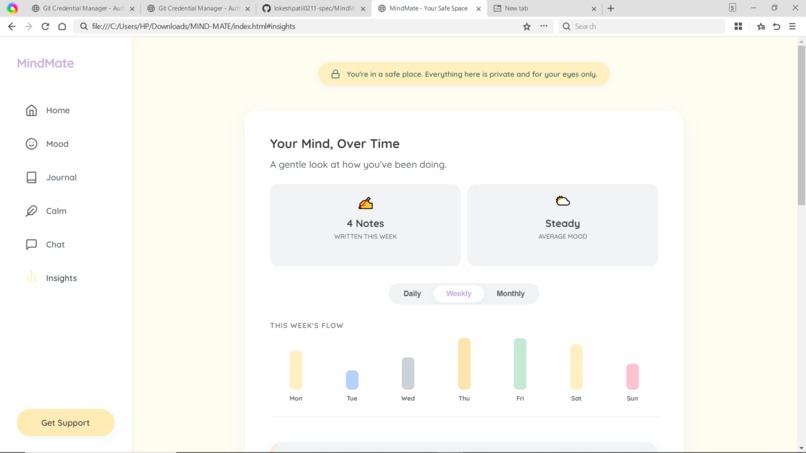Click the scrollbar down arrow

[801, 448]
